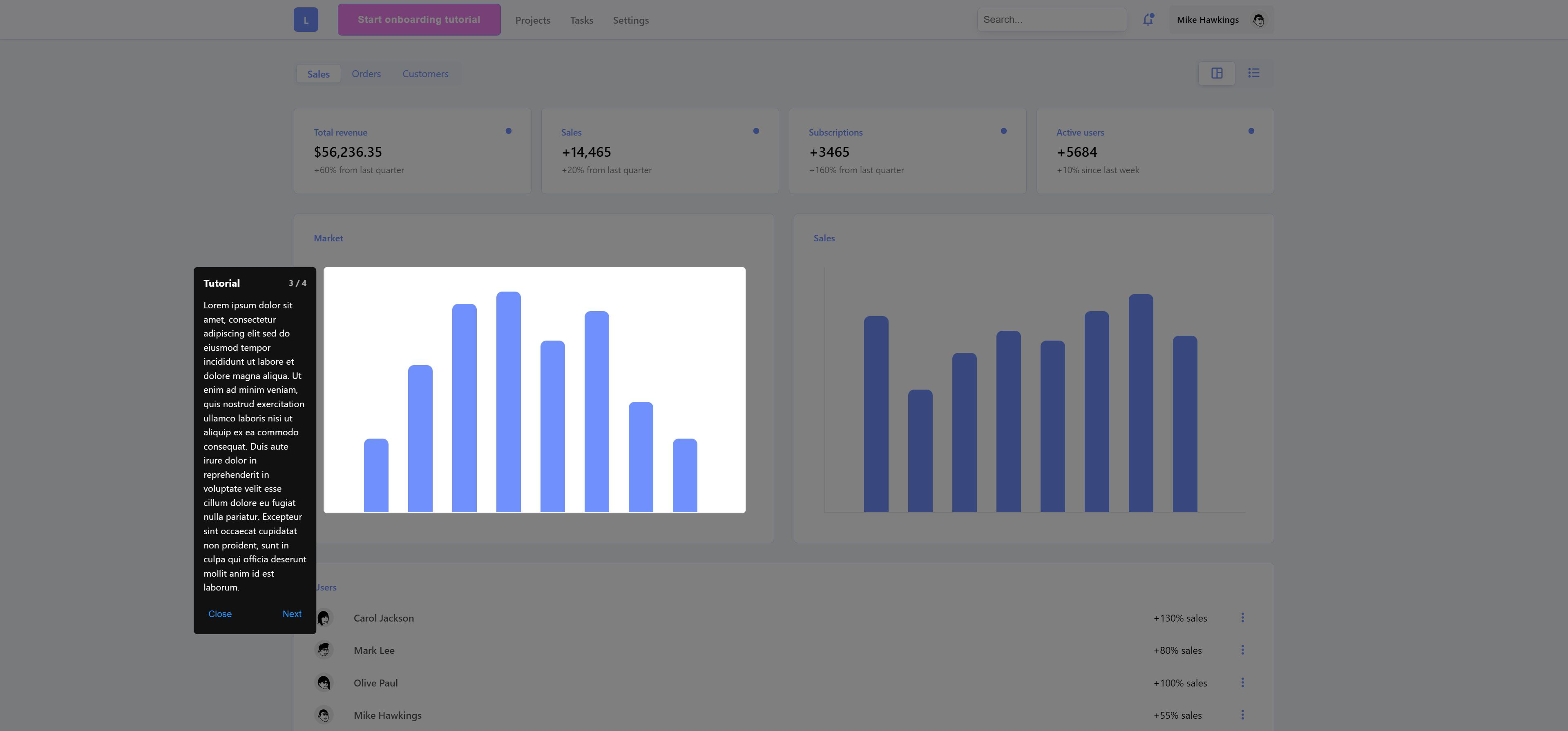Click Mike Hawkings avatar in header
1568x731 pixels.
(x=1258, y=20)
